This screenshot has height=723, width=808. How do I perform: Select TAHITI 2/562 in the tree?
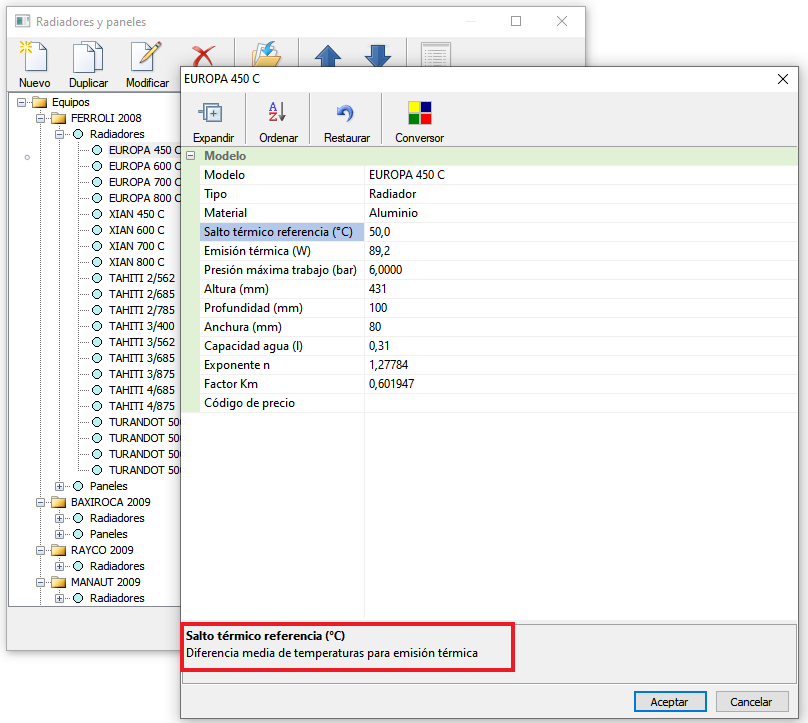142,278
